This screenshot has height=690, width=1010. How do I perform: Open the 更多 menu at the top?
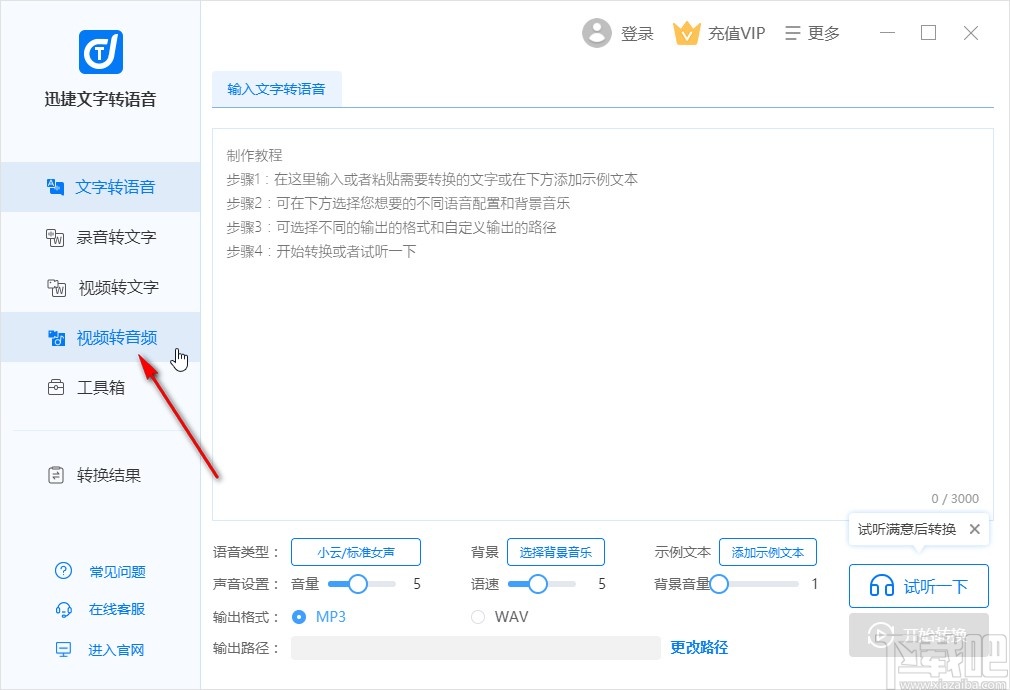tap(813, 32)
